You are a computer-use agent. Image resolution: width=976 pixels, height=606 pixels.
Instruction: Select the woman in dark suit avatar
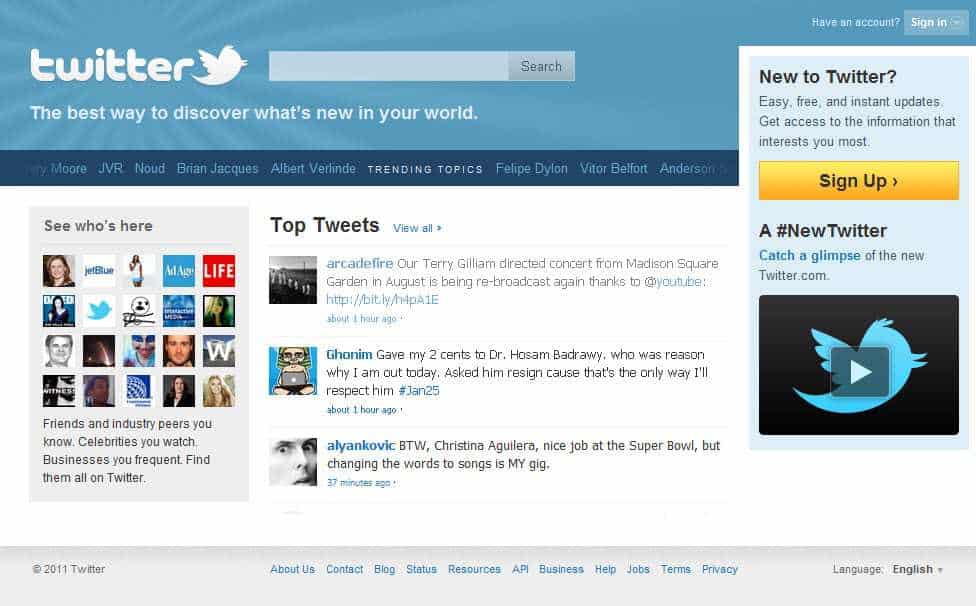[179, 391]
